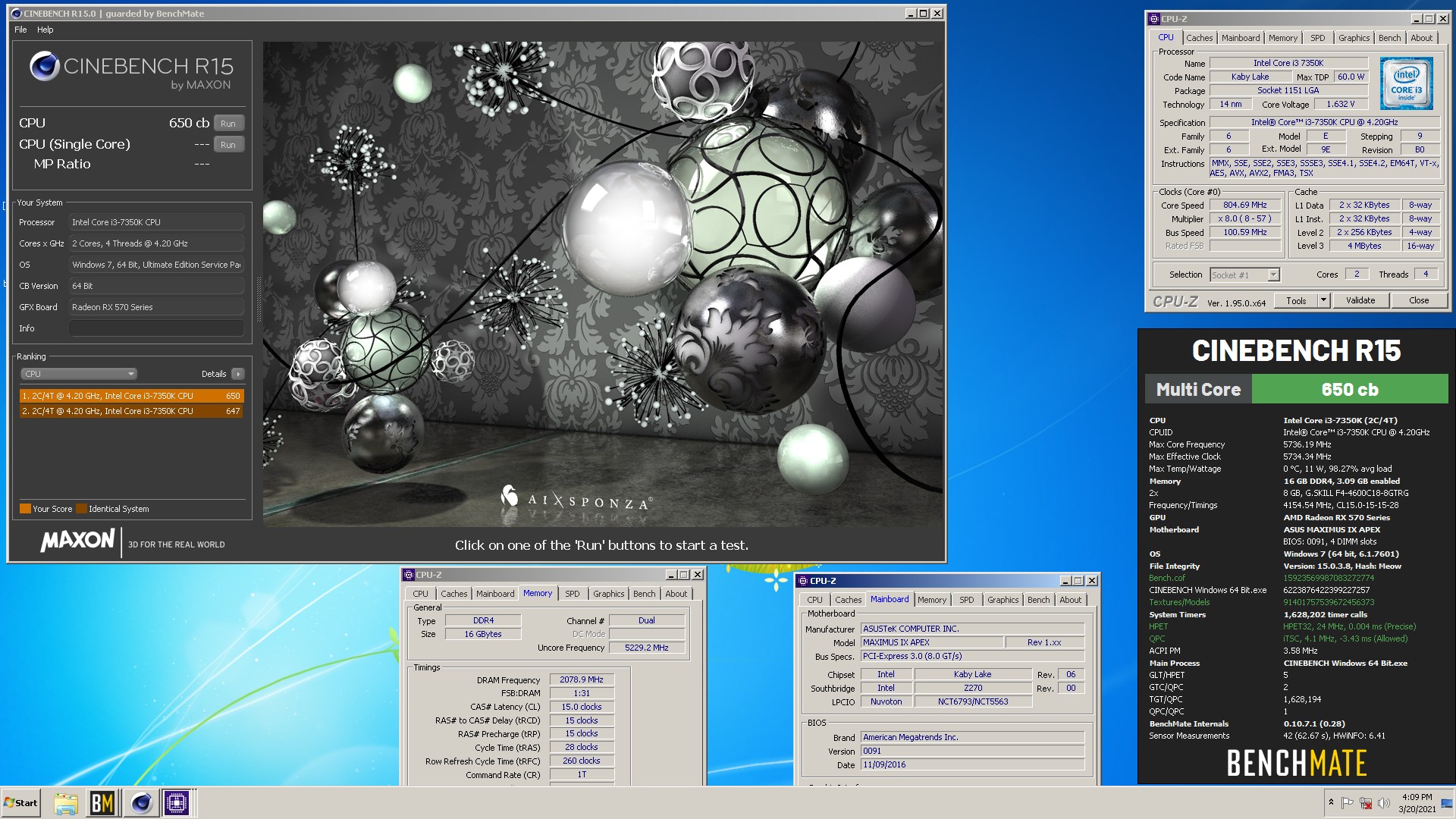The image size is (1456, 819).
Task: Open the Windows Start menu
Action: pos(21,803)
